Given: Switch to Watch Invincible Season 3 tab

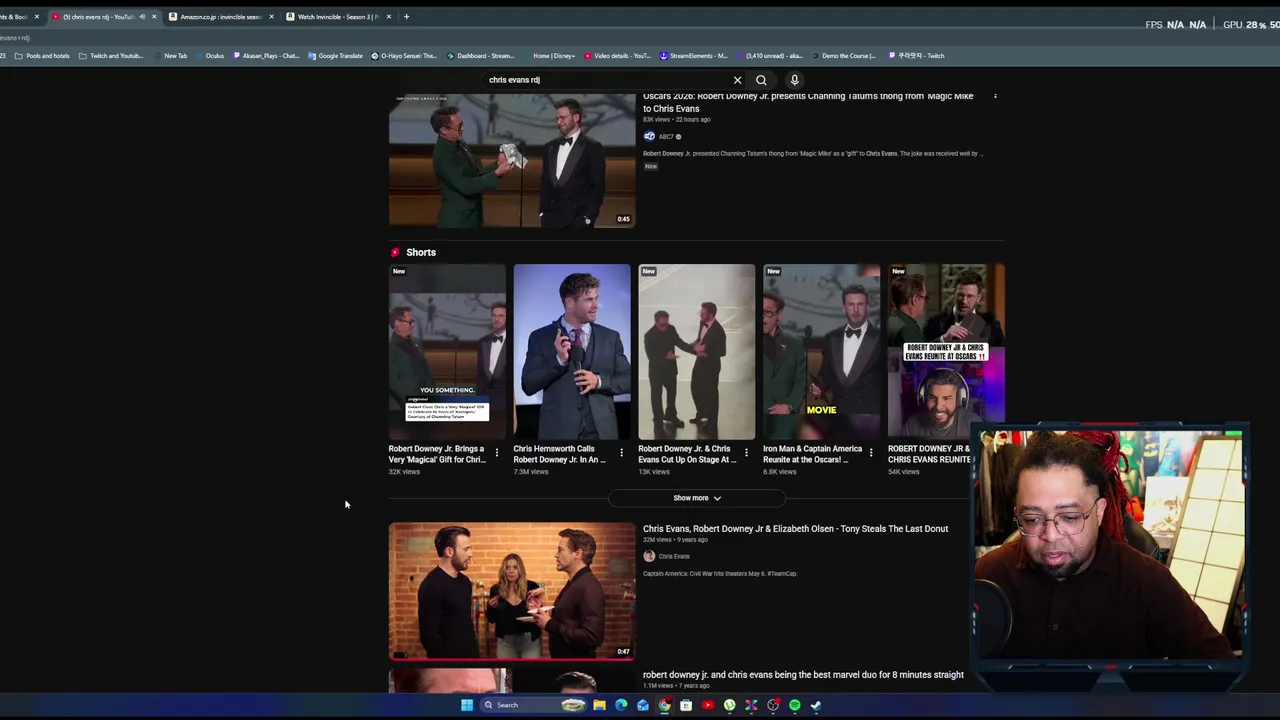Looking at the screenshot, I should (x=339, y=17).
